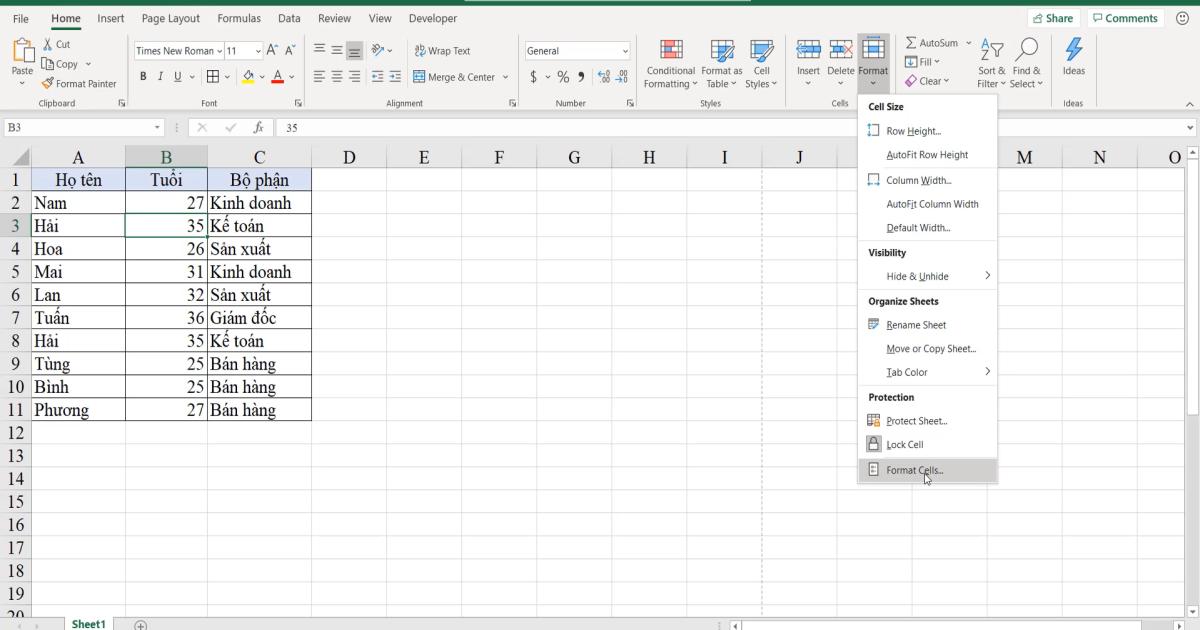
Task: Open the Review ribbon tab
Action: [334, 17]
